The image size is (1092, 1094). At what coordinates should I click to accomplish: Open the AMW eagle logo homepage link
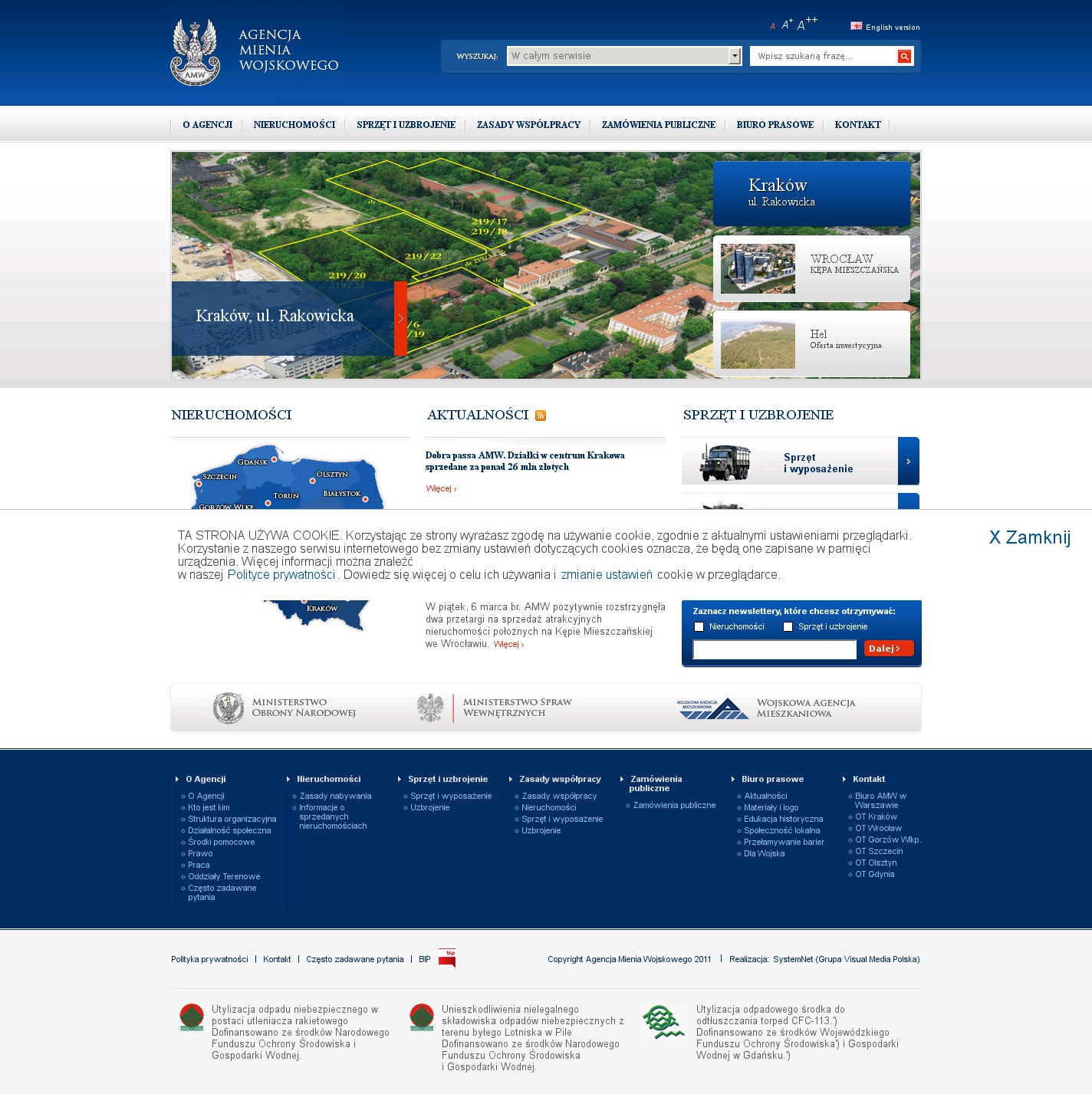tap(195, 52)
